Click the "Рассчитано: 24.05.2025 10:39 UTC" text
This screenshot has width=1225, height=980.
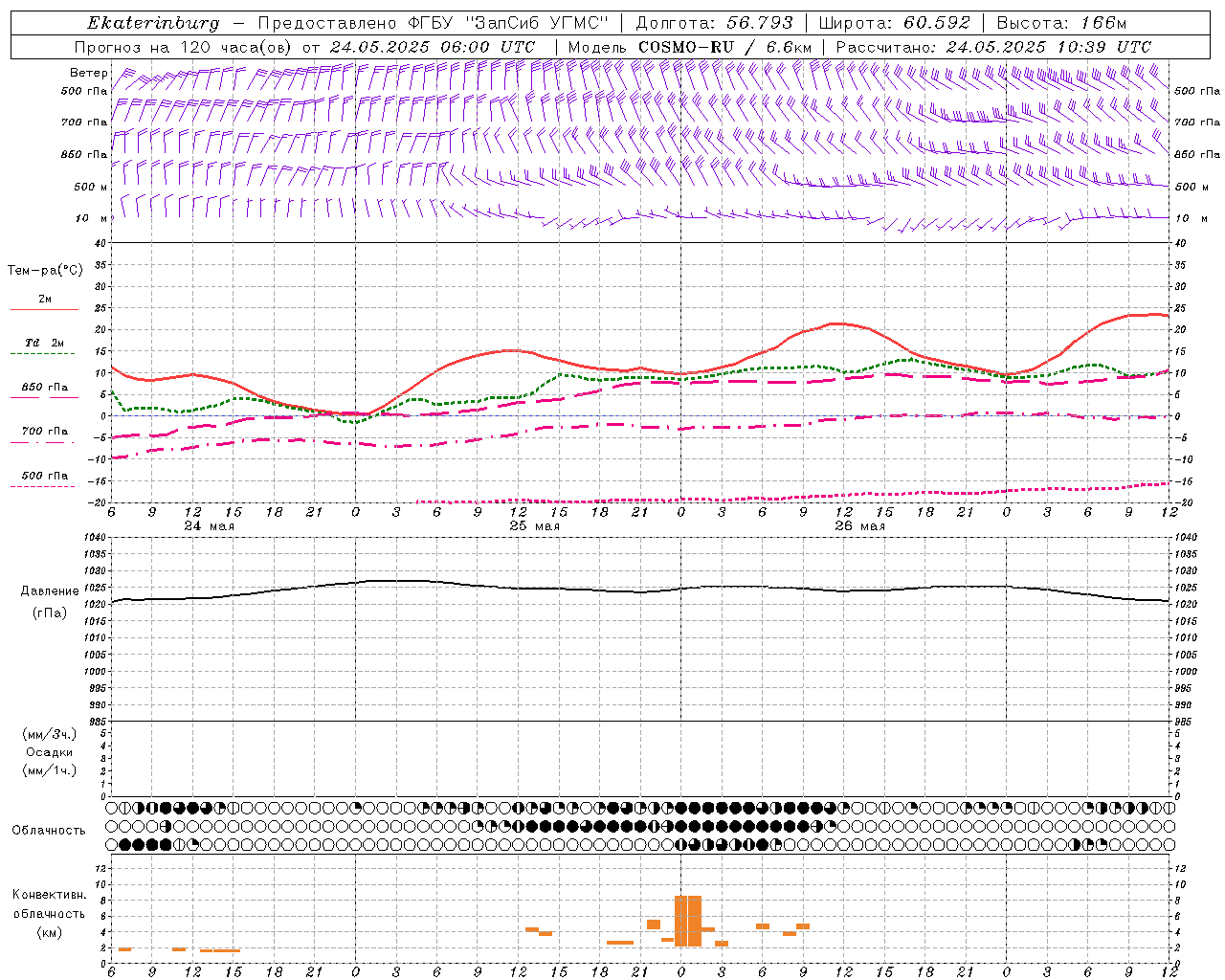click(993, 47)
